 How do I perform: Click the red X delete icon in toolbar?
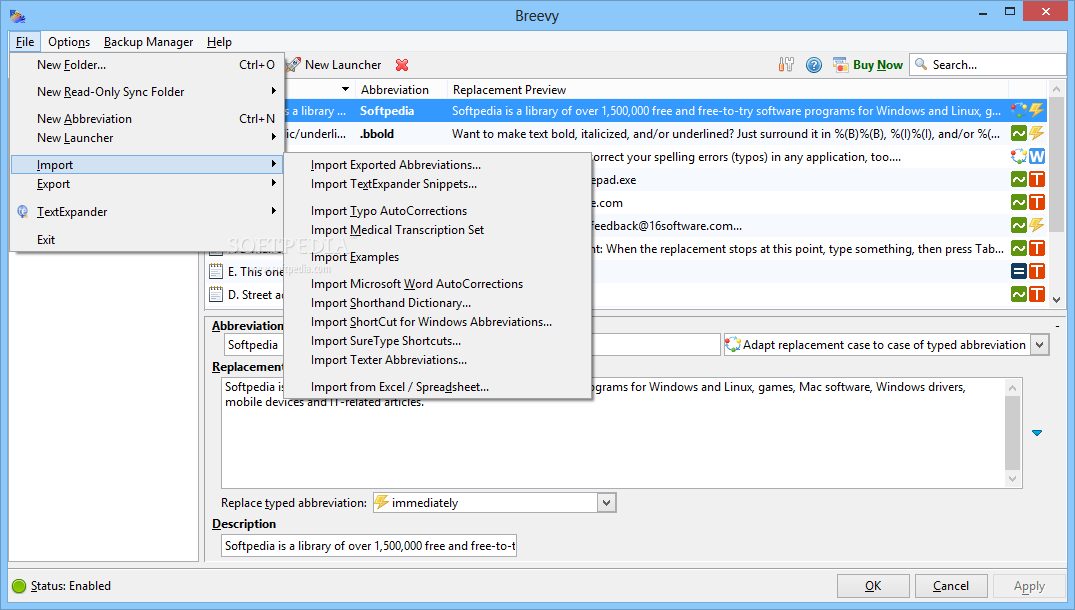402,65
